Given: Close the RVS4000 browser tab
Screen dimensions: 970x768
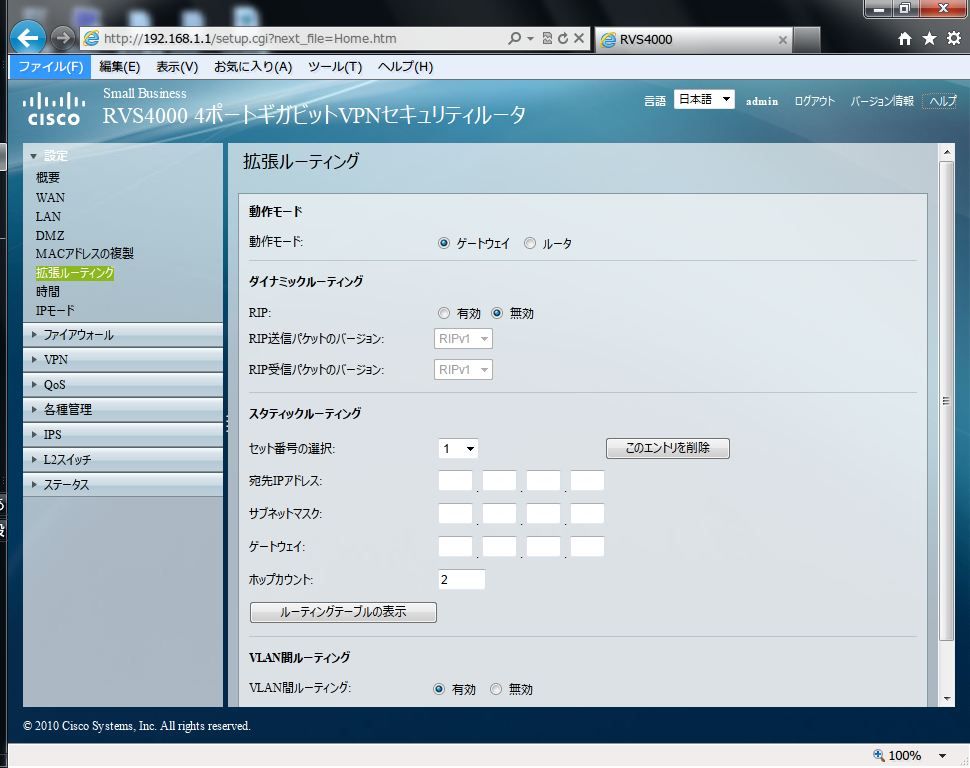Looking at the screenshot, I should [x=783, y=40].
